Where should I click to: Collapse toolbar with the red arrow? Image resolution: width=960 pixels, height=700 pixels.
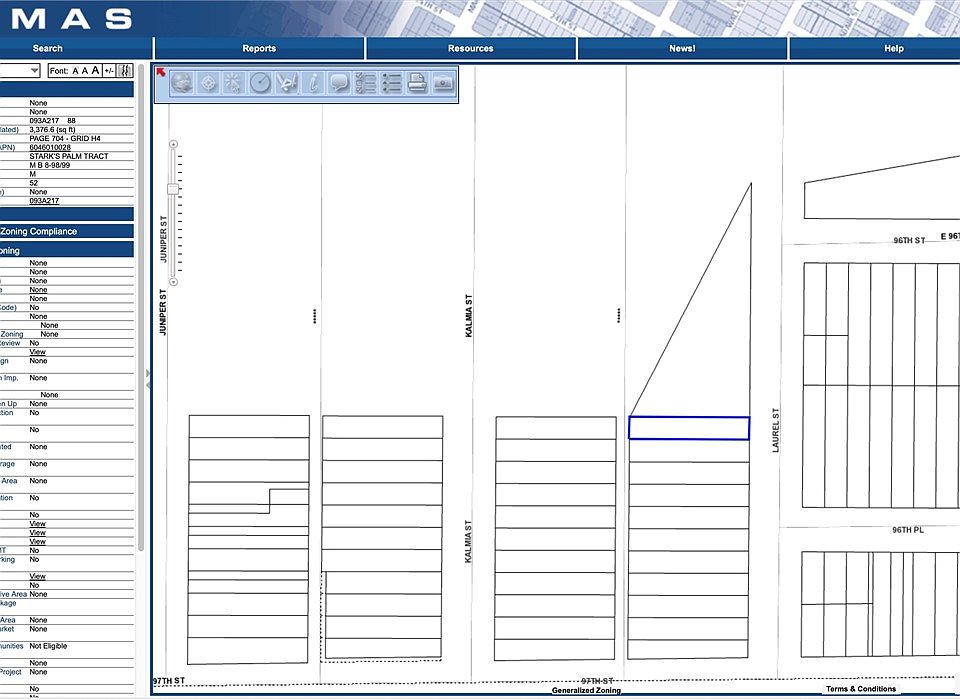[160, 73]
